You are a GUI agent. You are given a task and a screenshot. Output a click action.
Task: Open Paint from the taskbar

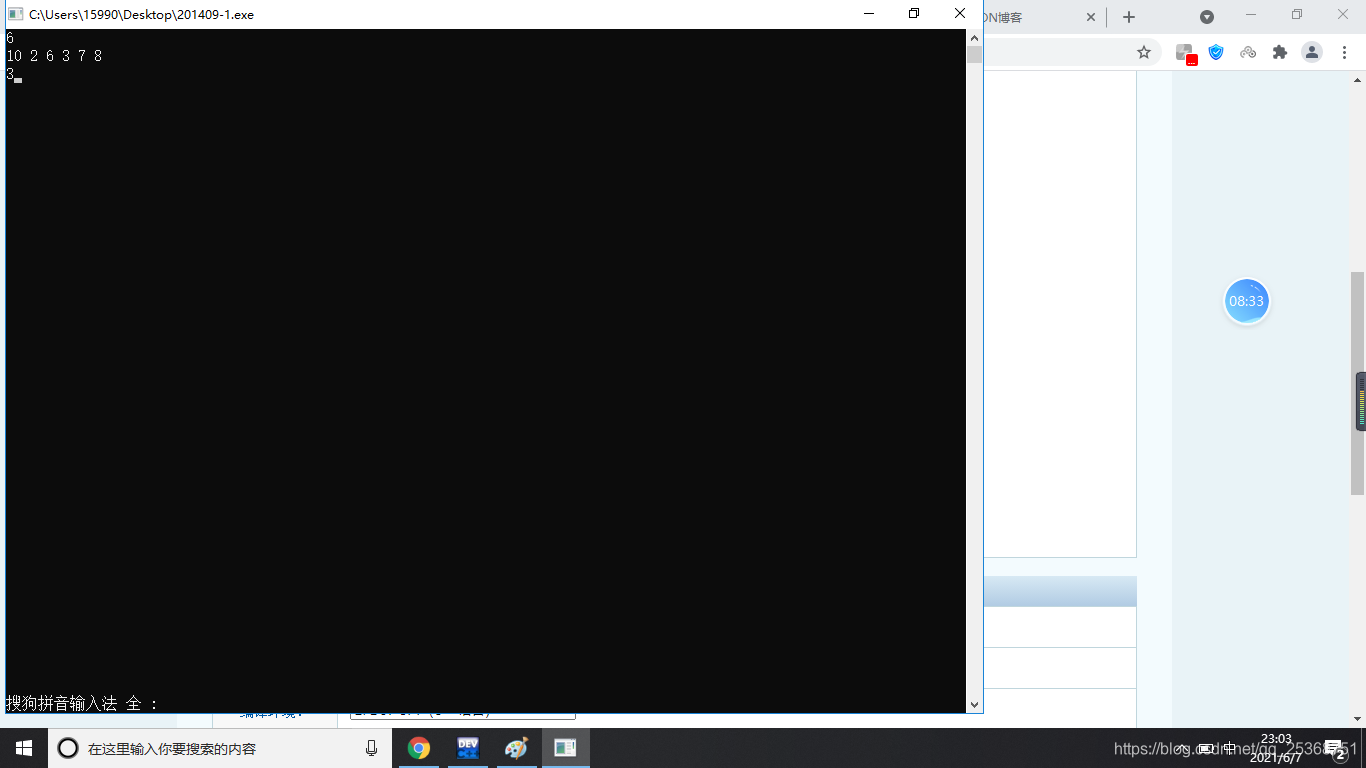[515, 748]
